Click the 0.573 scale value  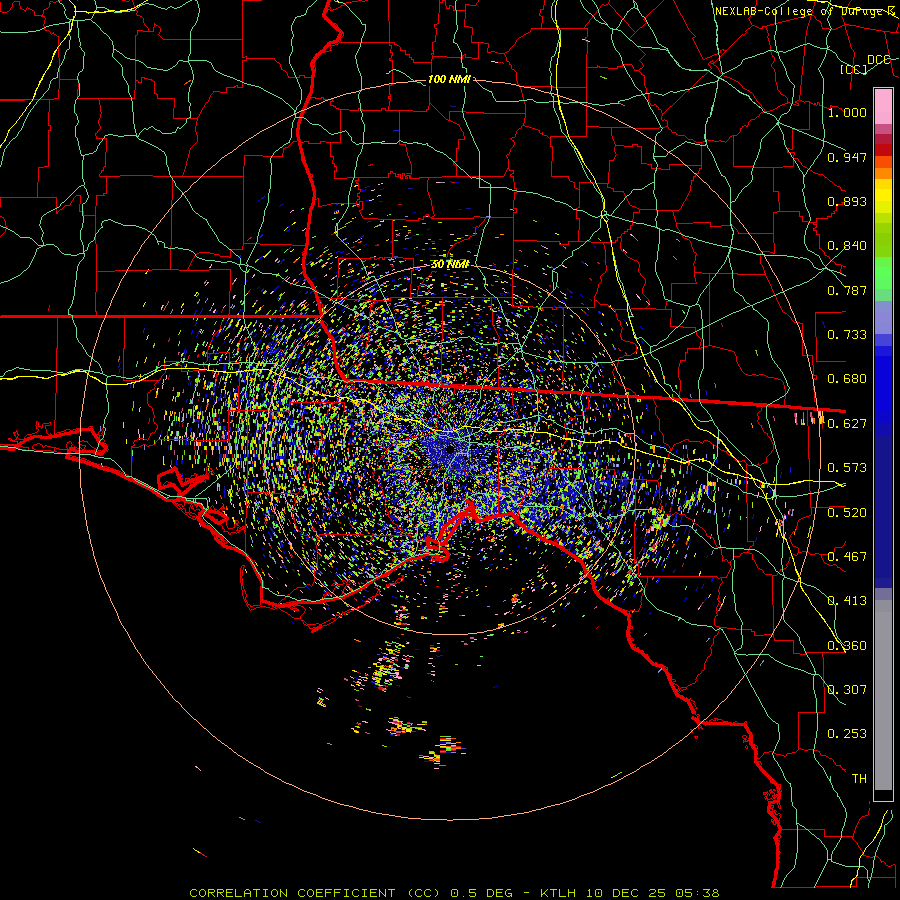(x=847, y=467)
